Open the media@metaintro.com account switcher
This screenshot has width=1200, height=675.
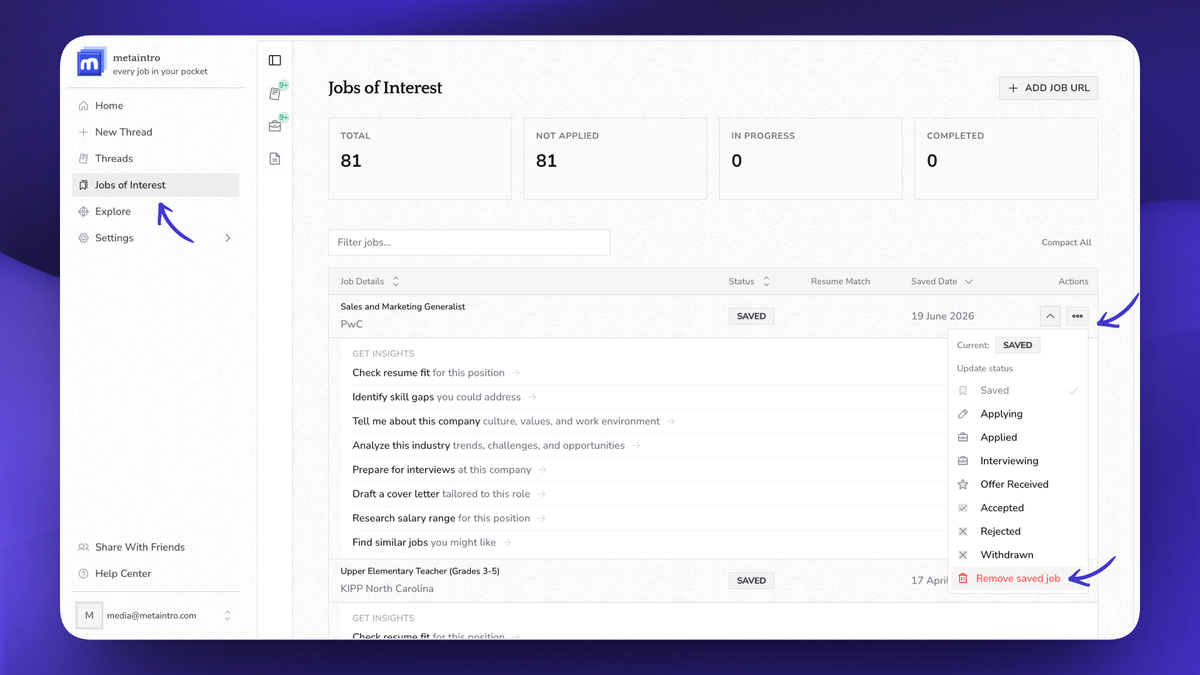pyautogui.click(x=155, y=615)
